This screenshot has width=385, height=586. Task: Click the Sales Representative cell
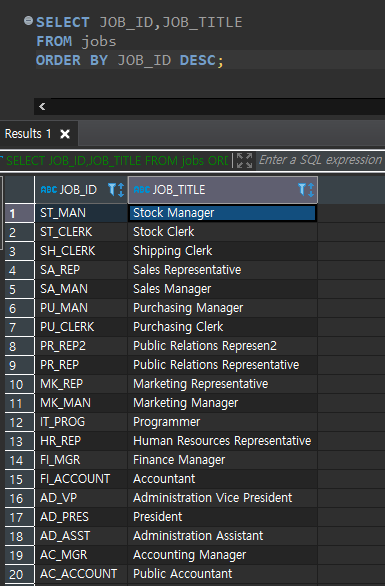click(223, 270)
